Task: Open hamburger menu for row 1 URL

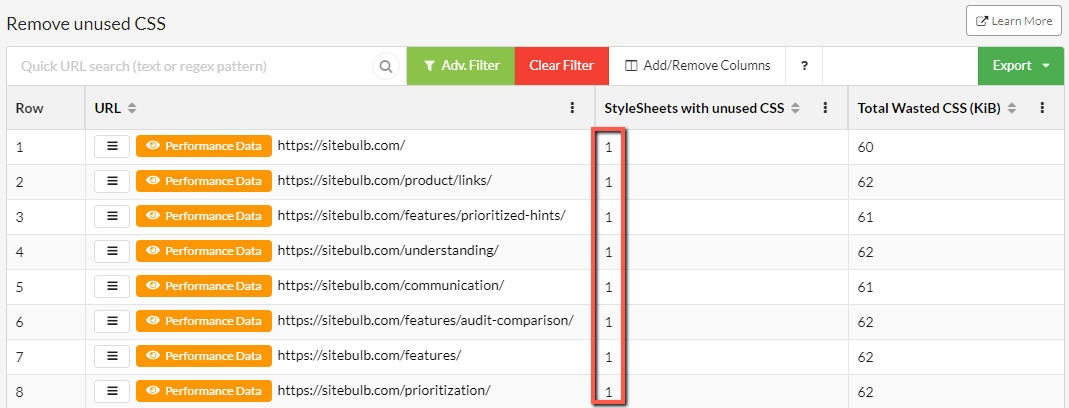Action: (x=112, y=146)
